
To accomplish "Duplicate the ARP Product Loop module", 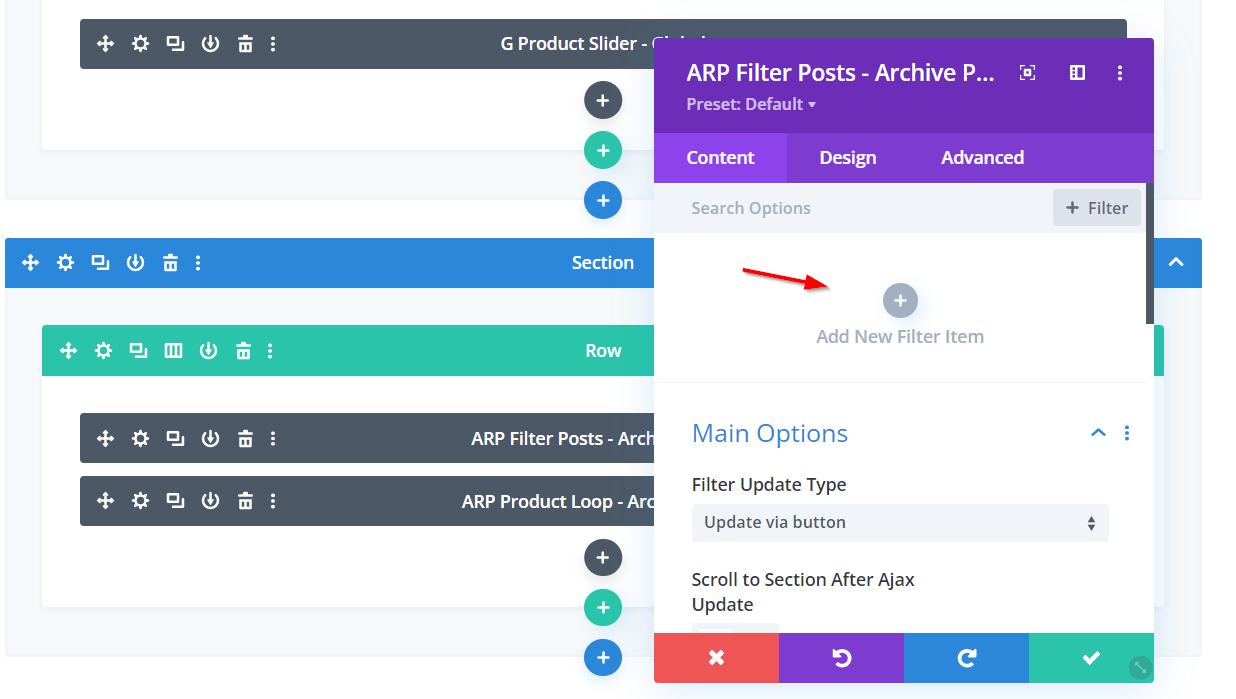I will [175, 501].
